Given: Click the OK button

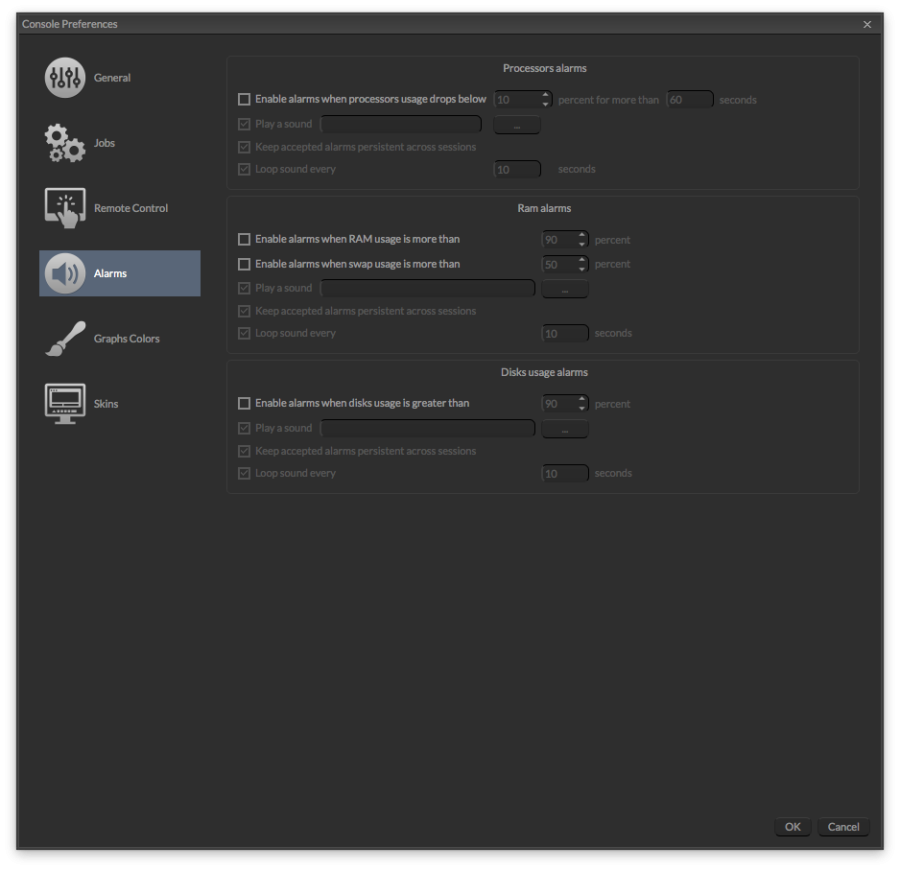Looking at the screenshot, I should 791,827.
